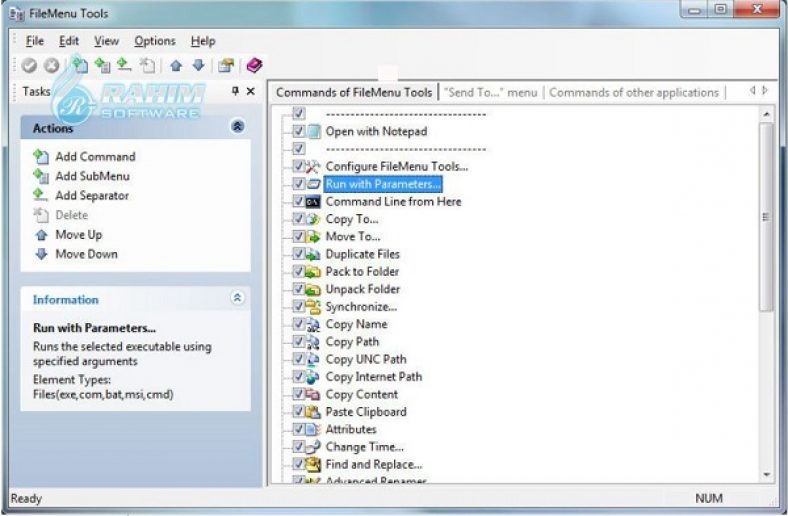Click Add Command in the Actions panel
Screen dimensions: 788x516
pyautogui.click(x=84, y=157)
